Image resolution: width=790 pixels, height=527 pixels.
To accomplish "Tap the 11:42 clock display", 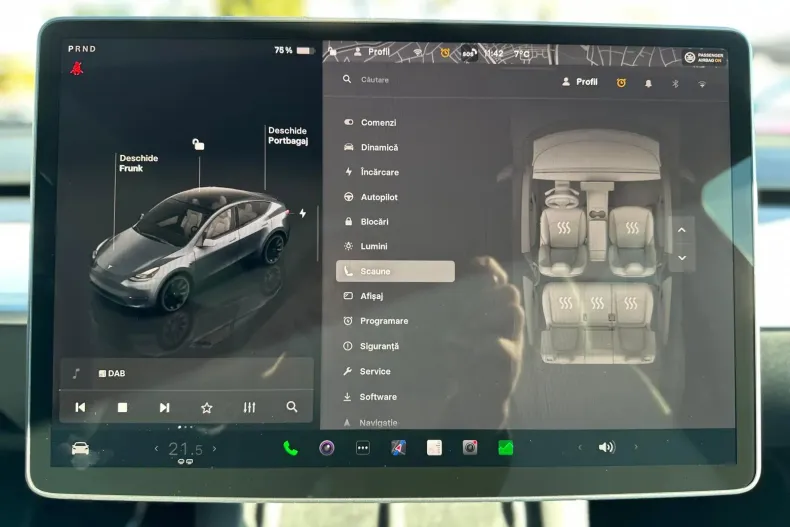I will pos(494,53).
